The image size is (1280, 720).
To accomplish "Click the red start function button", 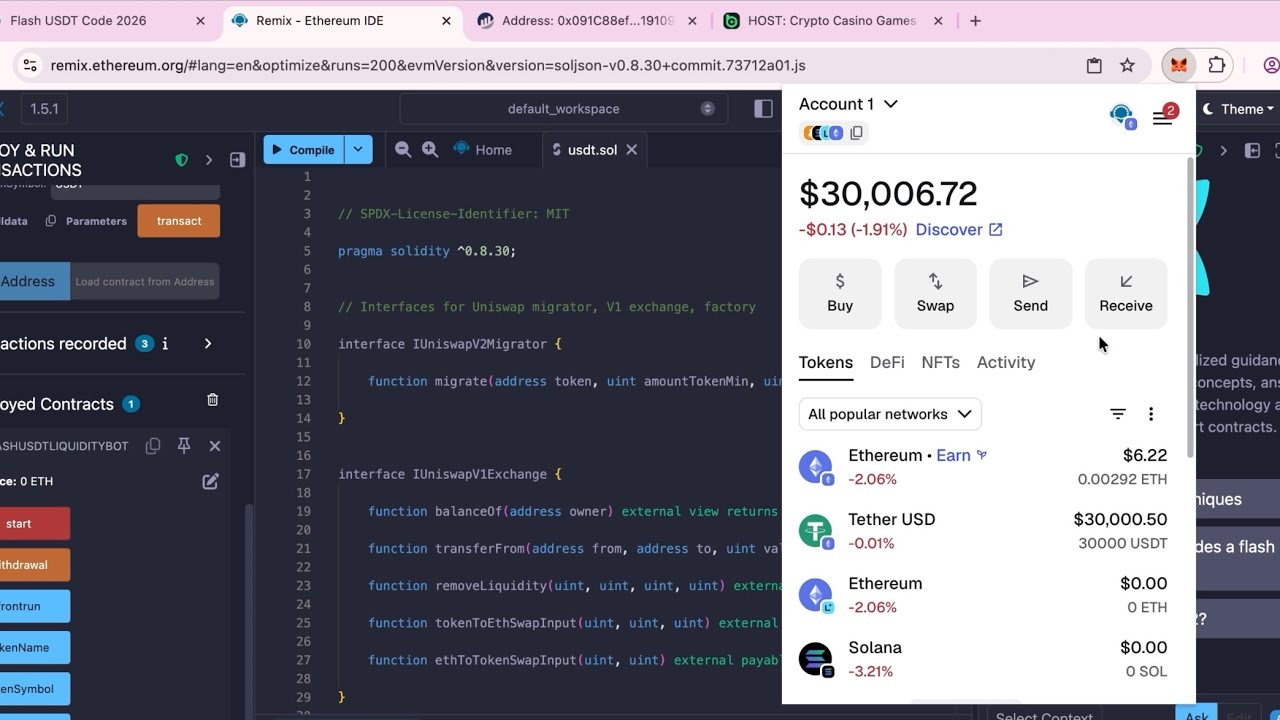I will point(34,524).
